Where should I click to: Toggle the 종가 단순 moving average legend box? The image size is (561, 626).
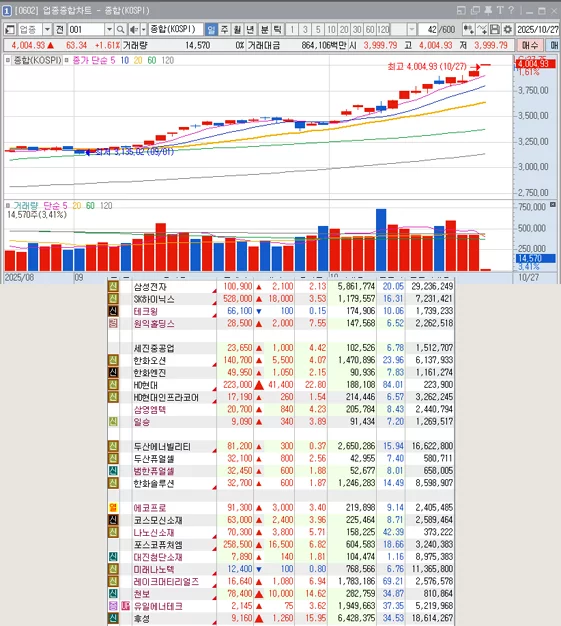point(66,60)
